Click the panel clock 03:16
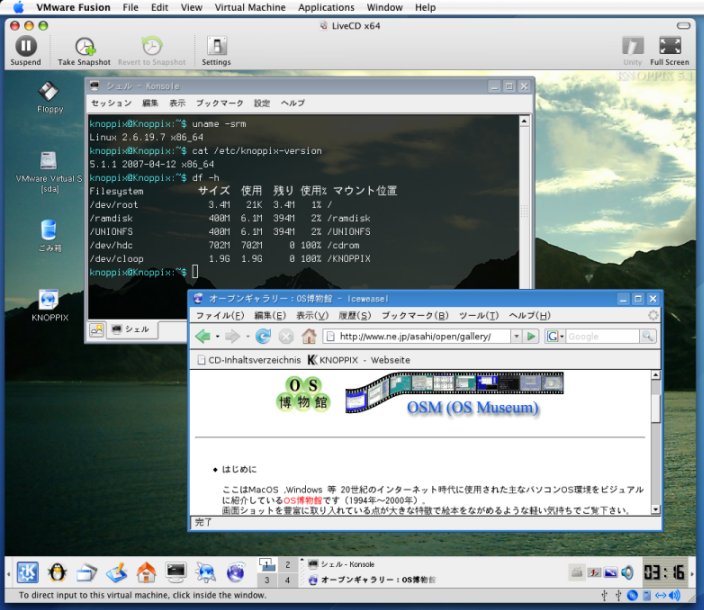 (664, 572)
